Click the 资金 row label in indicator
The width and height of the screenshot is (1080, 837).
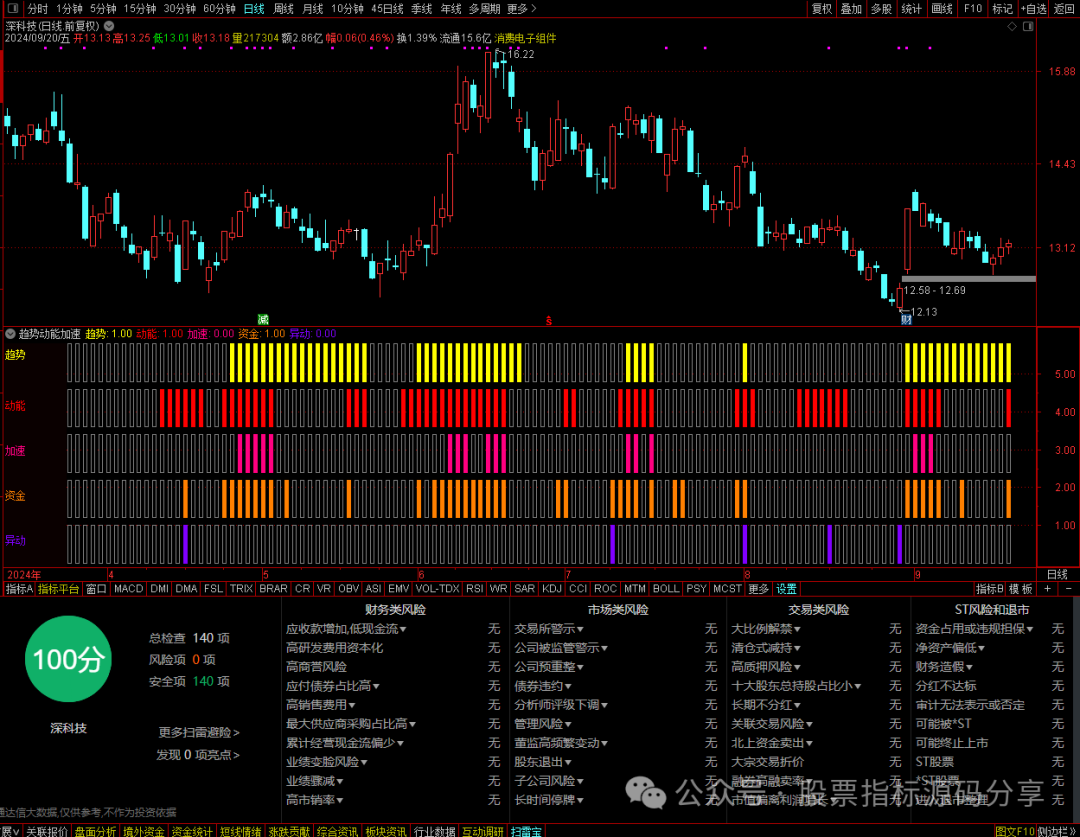[x=15, y=496]
